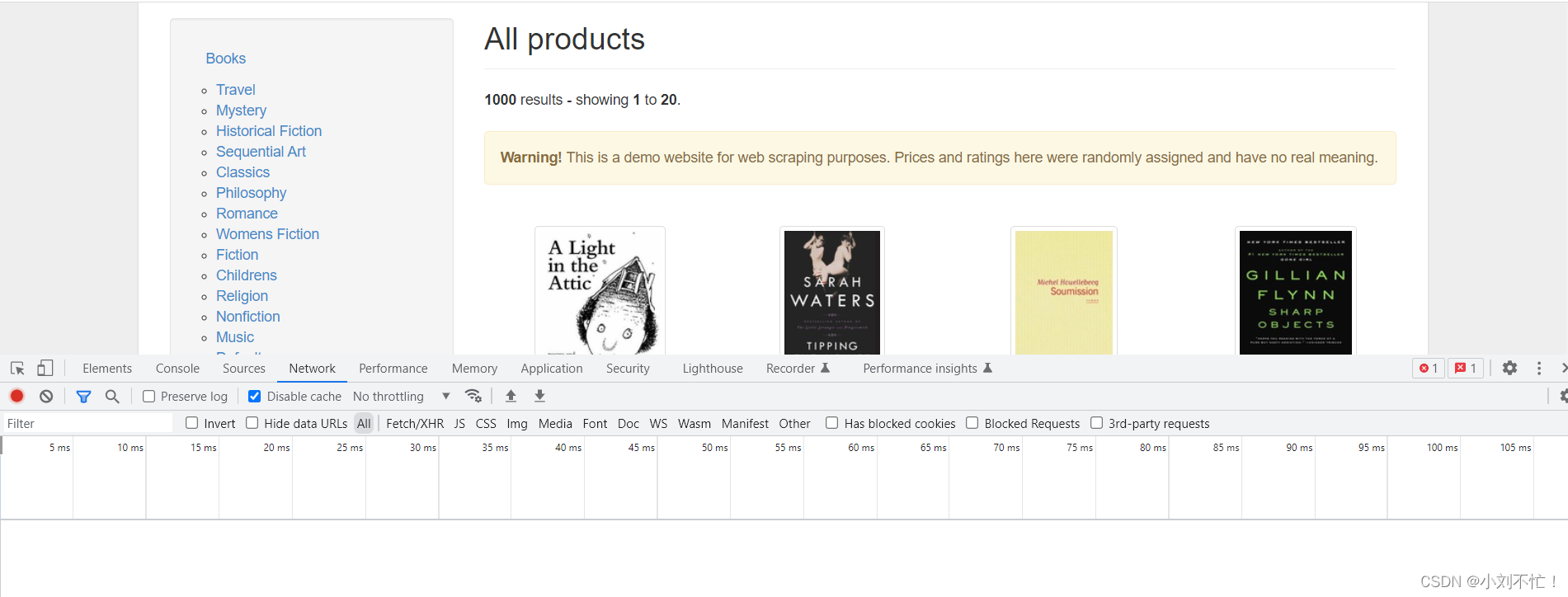The image size is (1568, 597).
Task: Filter requests by Fetch/XHR
Action: point(415,424)
